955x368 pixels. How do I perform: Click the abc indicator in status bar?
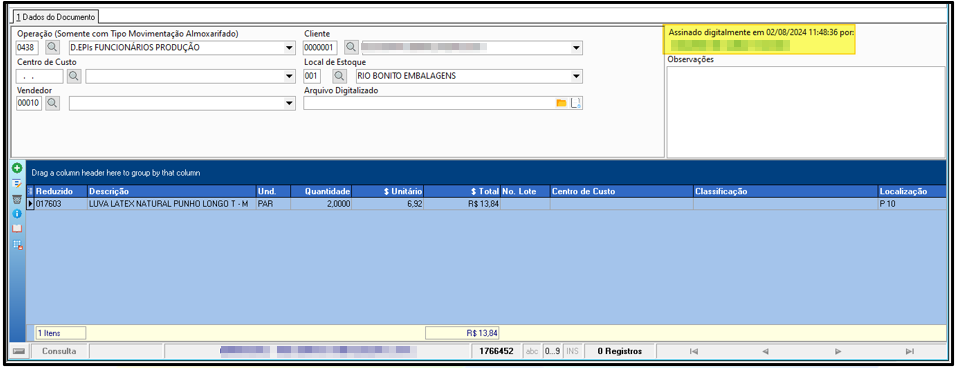tap(532, 352)
